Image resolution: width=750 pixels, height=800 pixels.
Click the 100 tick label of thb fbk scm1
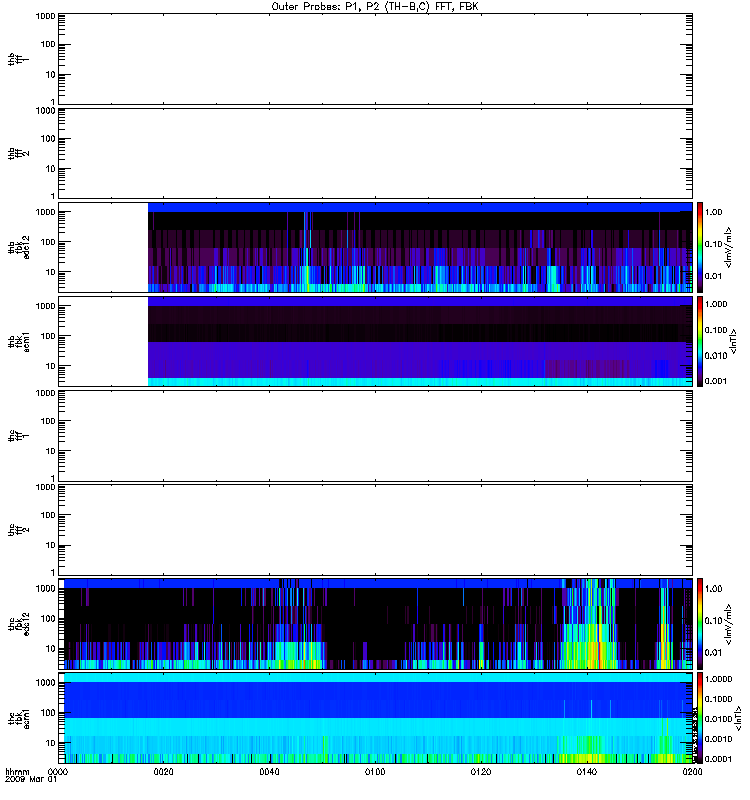pos(48,336)
